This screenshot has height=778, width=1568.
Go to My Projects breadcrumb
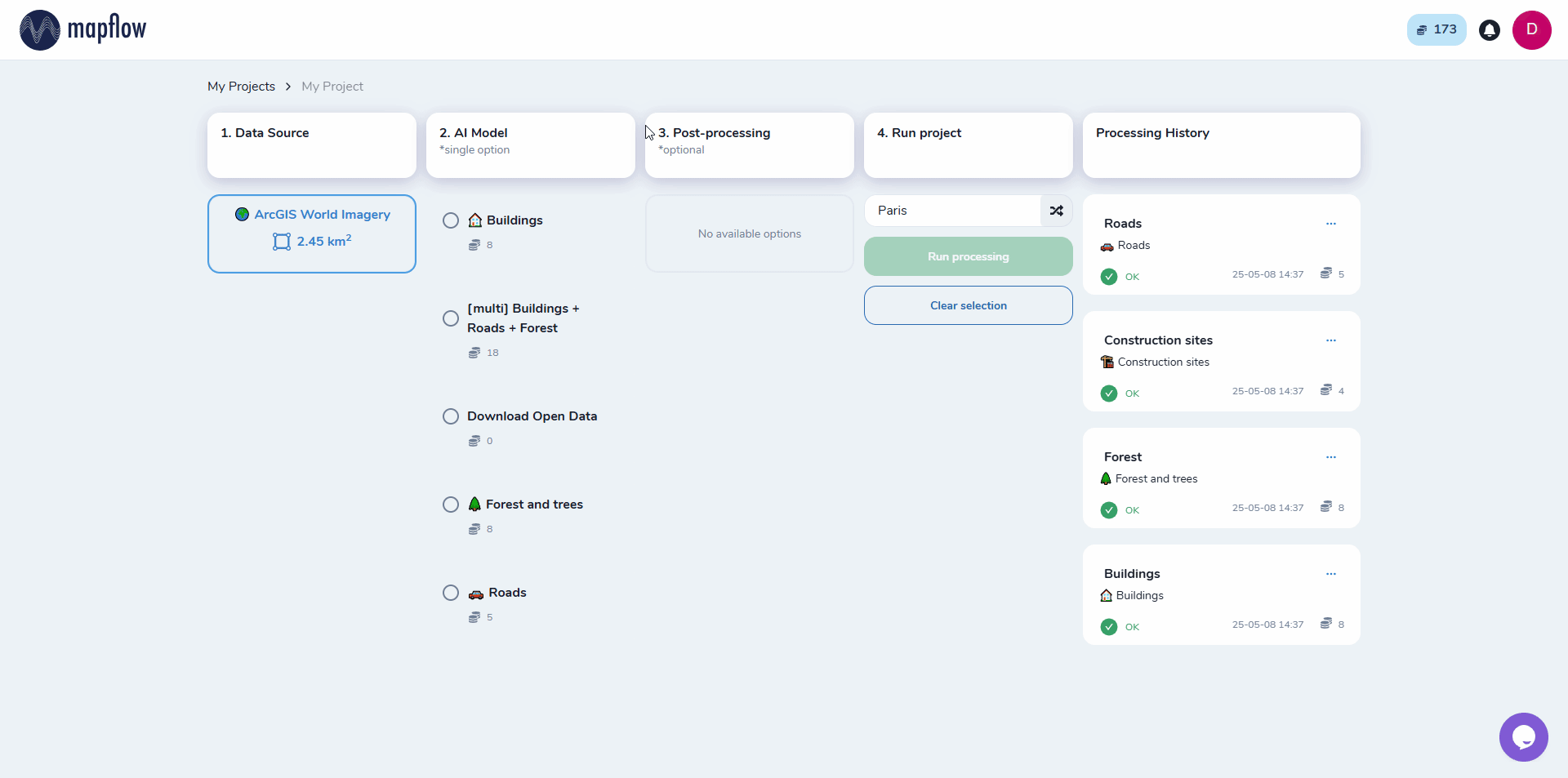pos(241,87)
